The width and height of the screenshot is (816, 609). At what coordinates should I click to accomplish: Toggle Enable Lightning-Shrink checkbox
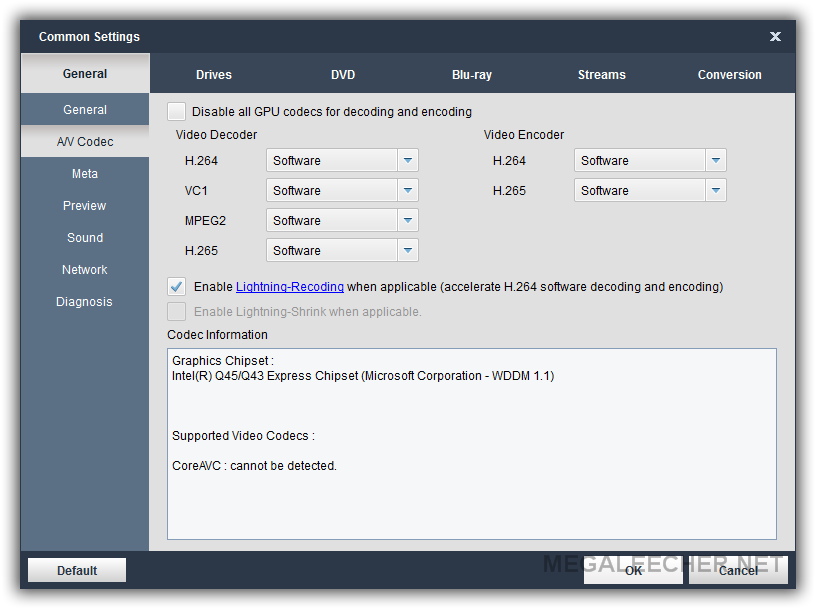tap(176, 311)
